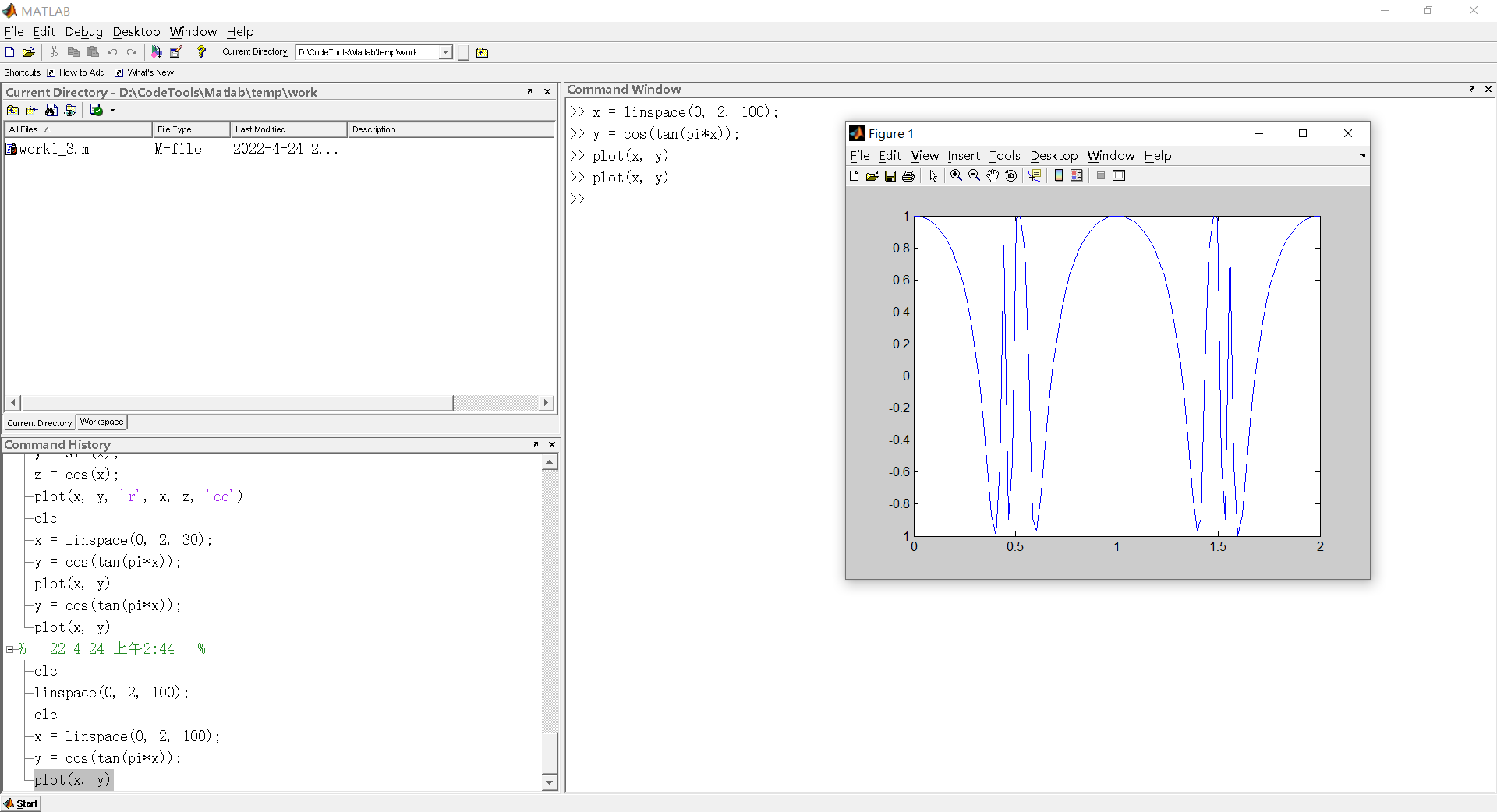
Task: Undo last action in main toolbar
Action: pyautogui.click(x=112, y=52)
